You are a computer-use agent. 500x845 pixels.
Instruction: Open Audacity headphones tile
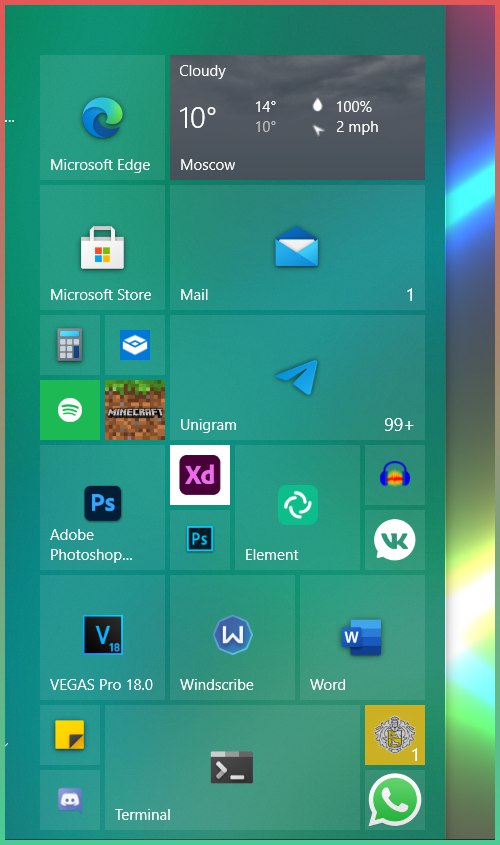395,475
